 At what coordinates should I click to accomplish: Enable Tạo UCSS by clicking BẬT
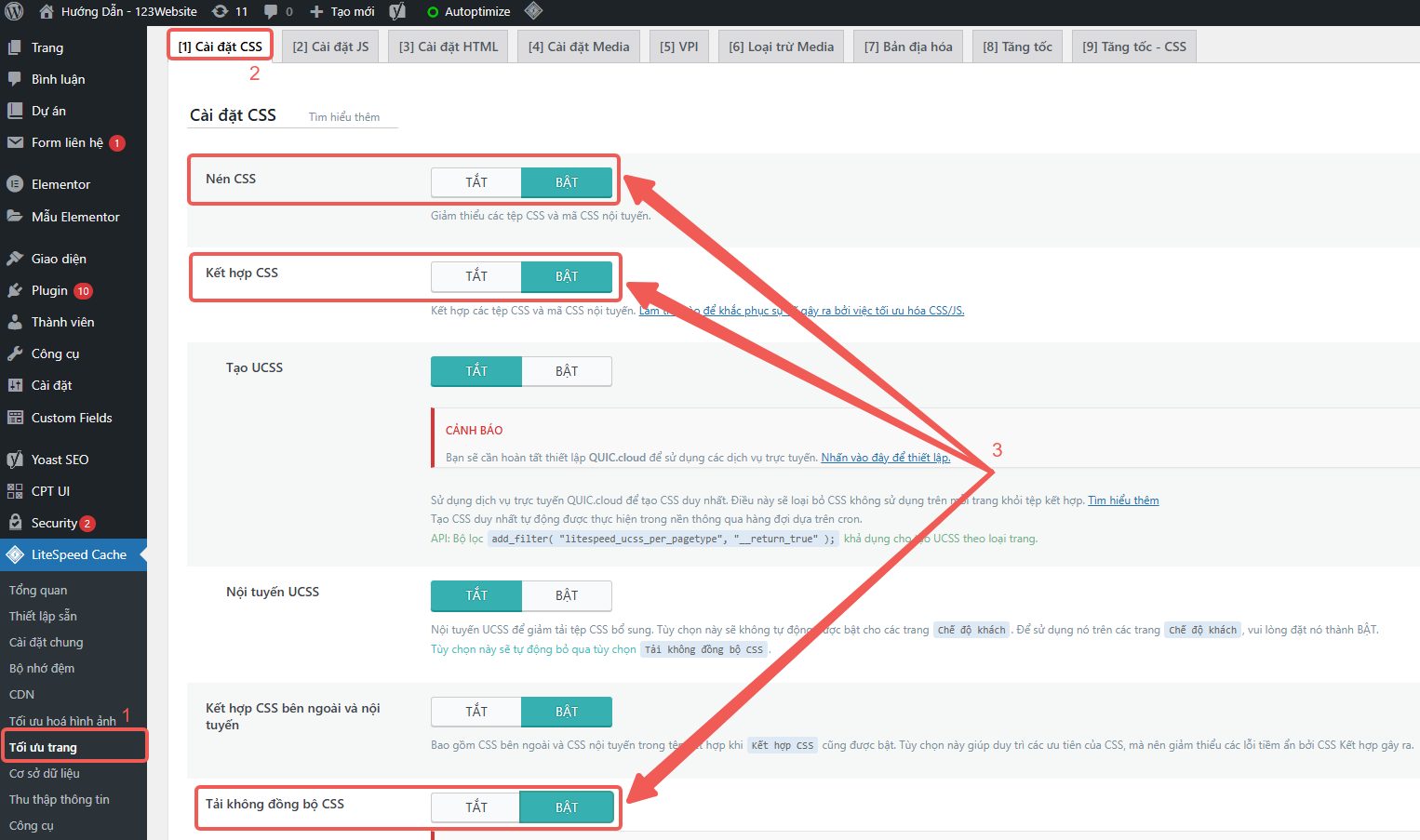(567, 371)
